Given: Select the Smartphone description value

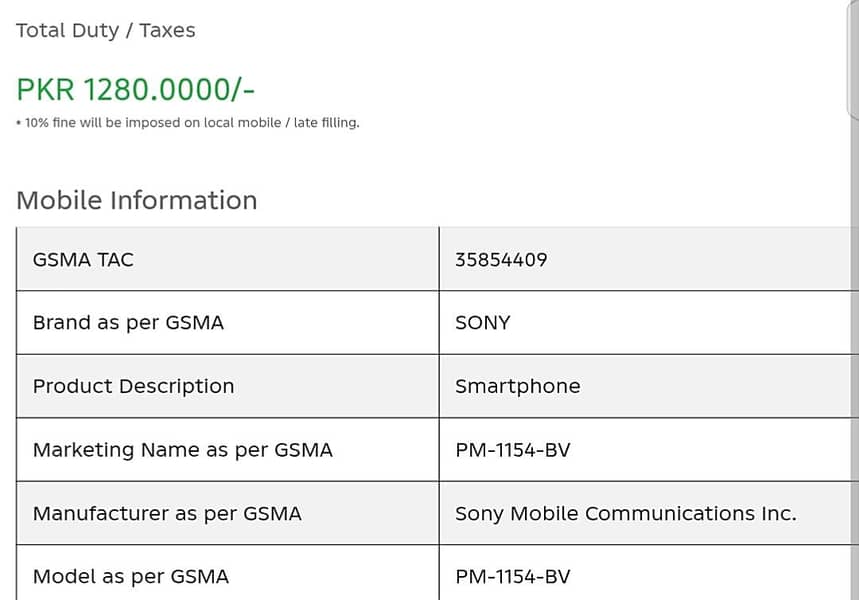Looking at the screenshot, I should 518,387.
